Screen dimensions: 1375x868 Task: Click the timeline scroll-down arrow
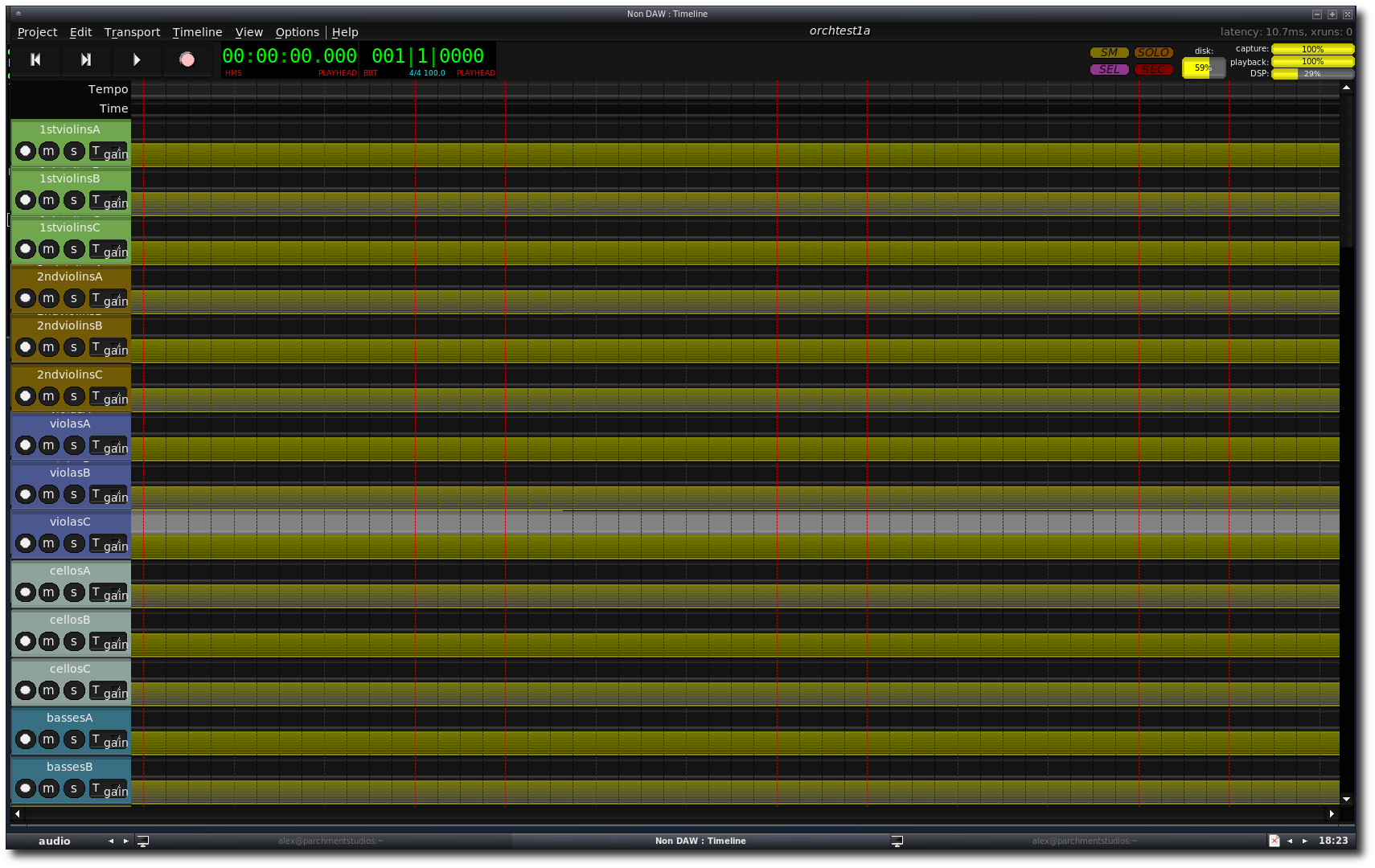(1346, 799)
